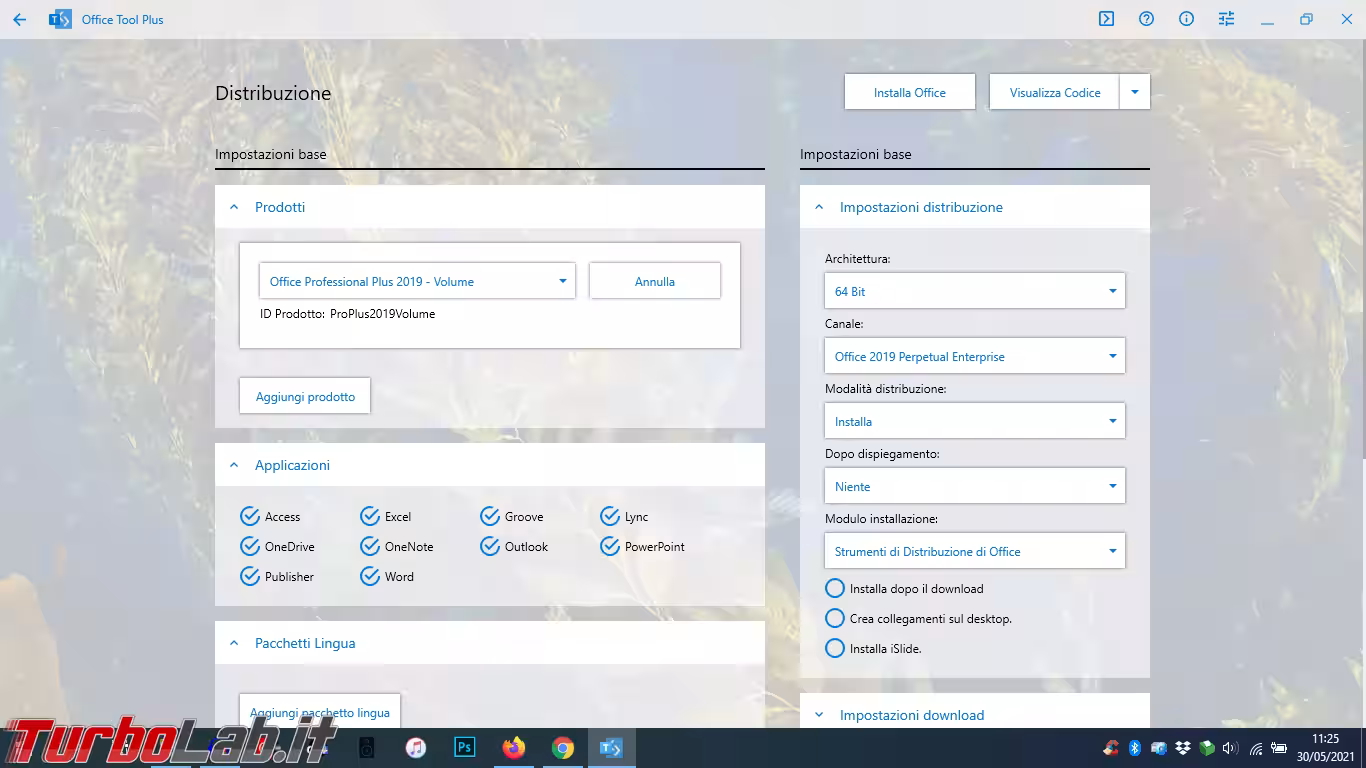Open the product selection dropdown
The image size is (1366, 768).
417,282
